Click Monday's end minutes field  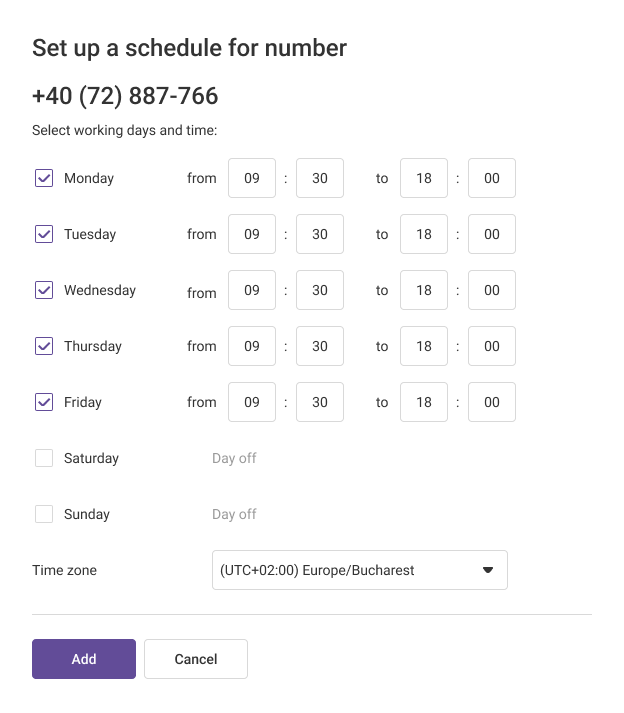coord(492,178)
